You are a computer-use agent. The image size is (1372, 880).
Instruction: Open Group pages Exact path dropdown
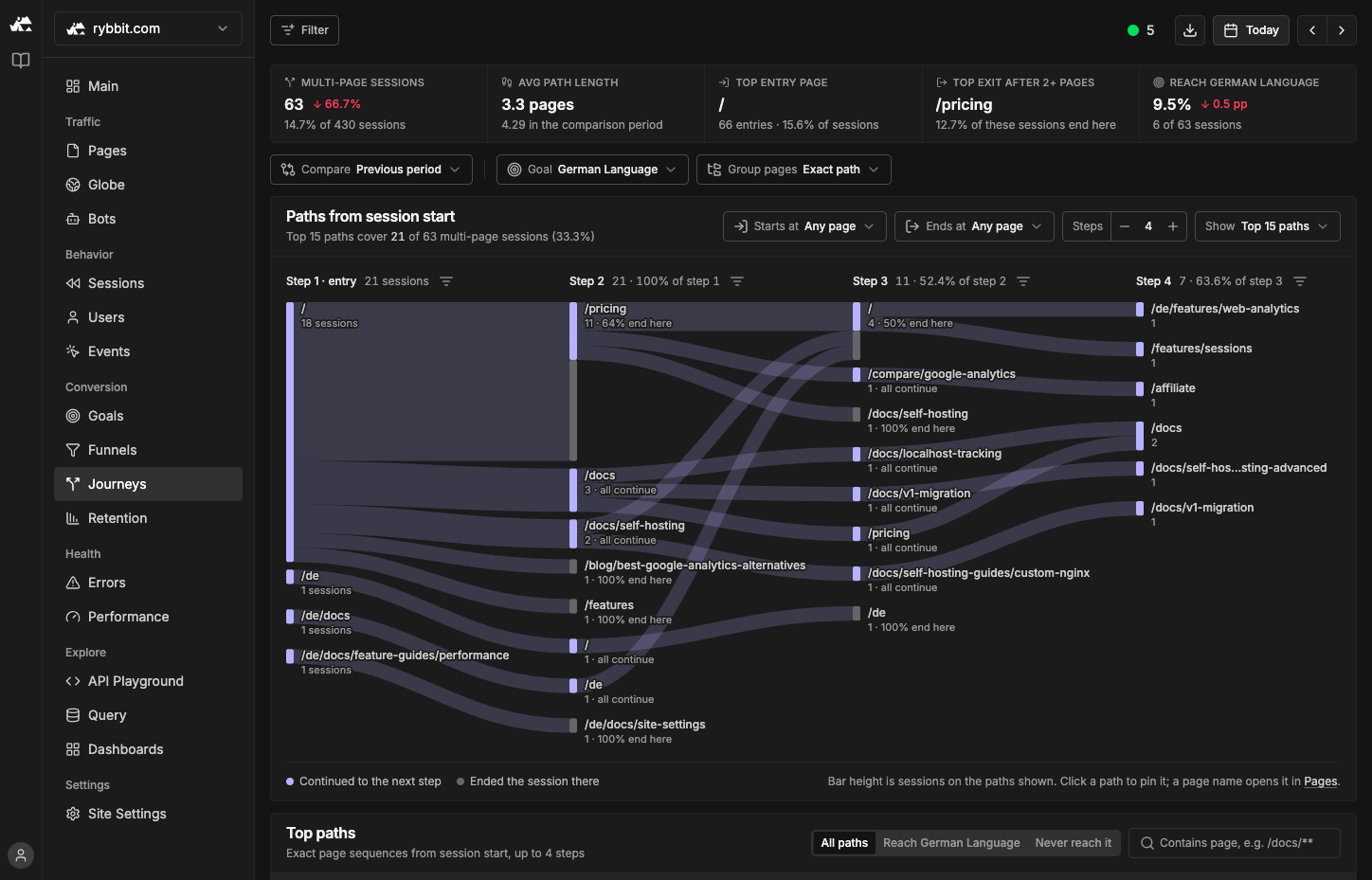pyautogui.click(x=794, y=170)
